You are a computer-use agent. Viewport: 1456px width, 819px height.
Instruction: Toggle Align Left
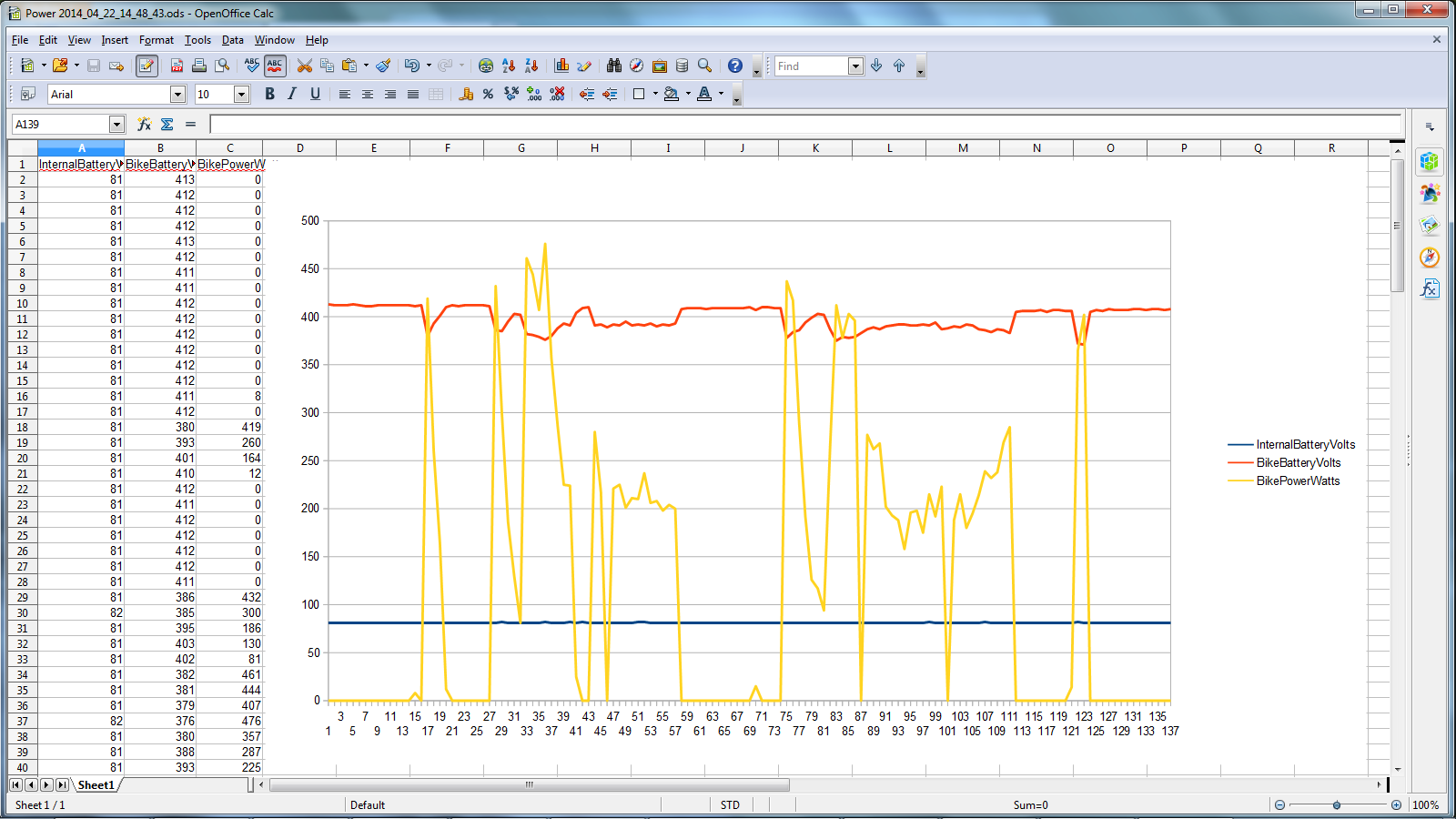coord(345,94)
